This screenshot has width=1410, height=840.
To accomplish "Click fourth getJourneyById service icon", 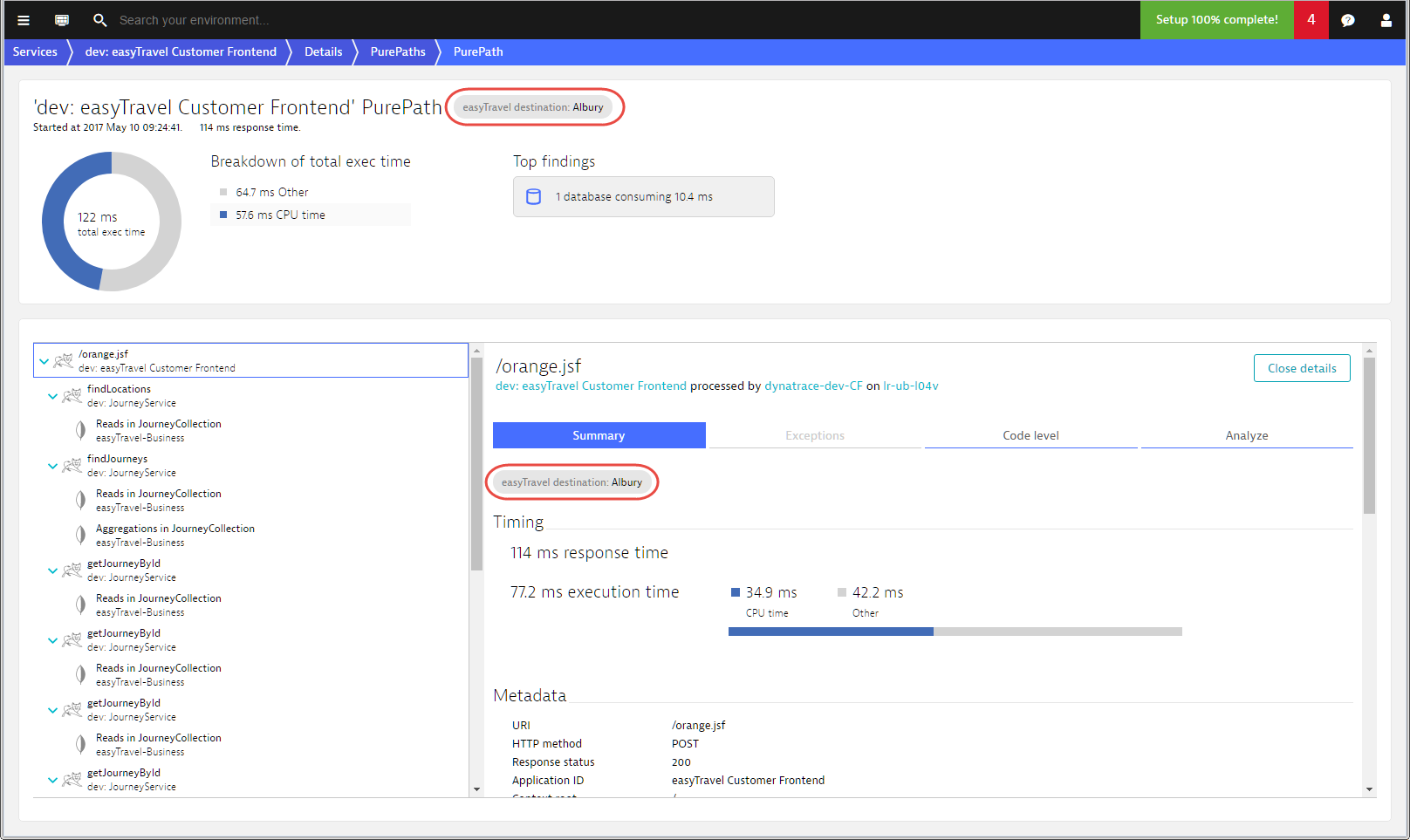I will coord(72,779).
